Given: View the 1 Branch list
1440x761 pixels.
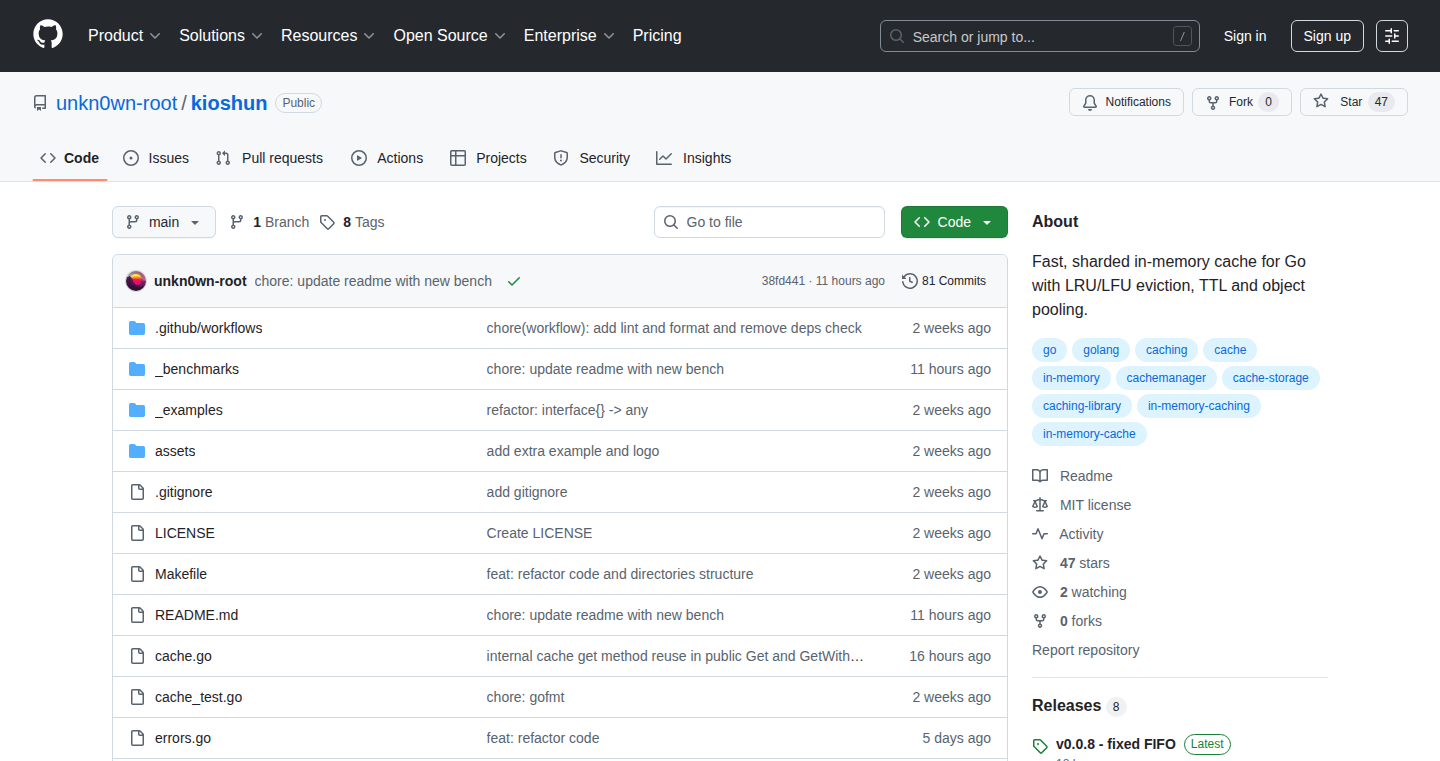Looking at the screenshot, I should [x=269, y=222].
